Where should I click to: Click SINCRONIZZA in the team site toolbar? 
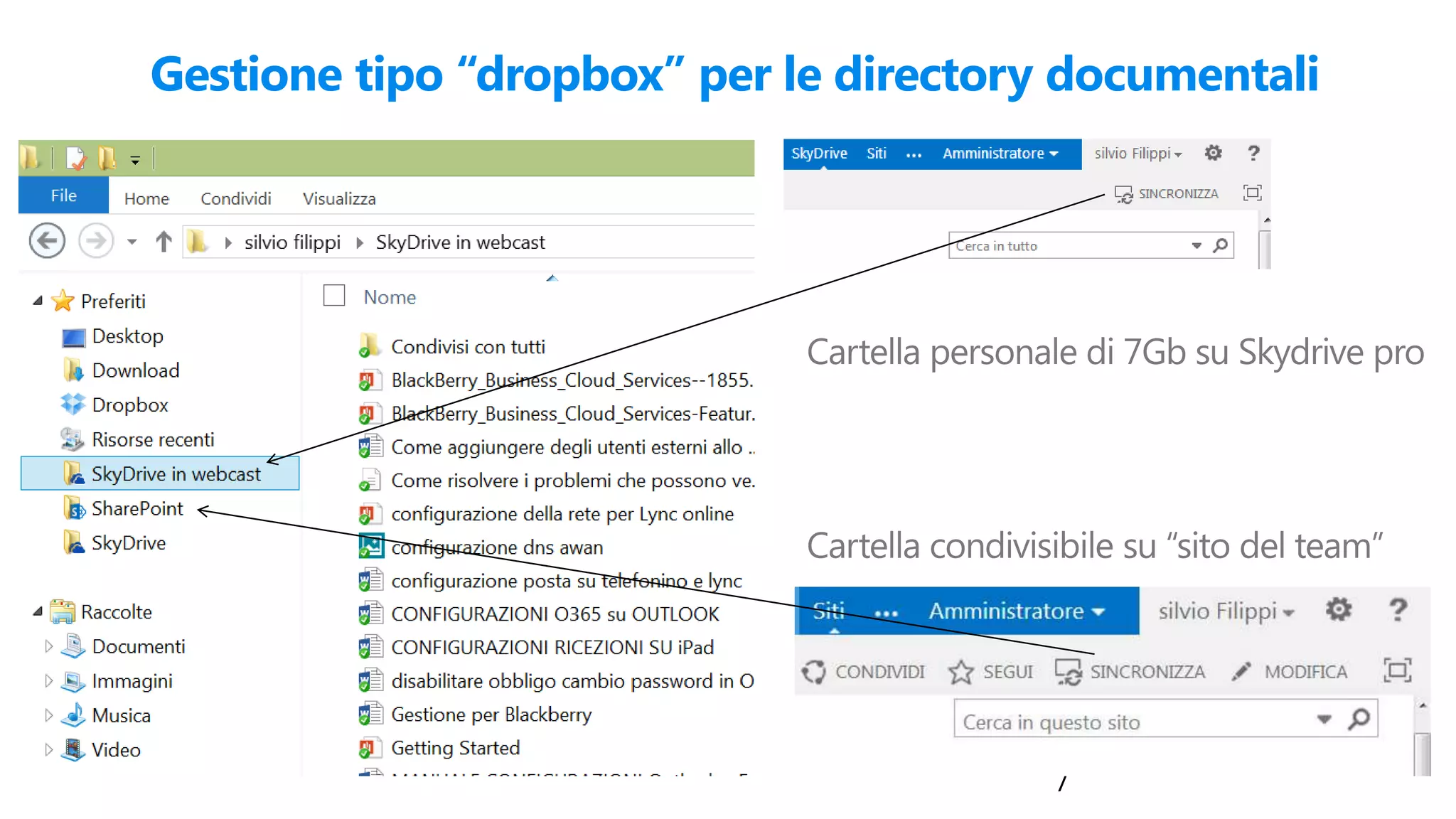(x=1130, y=671)
